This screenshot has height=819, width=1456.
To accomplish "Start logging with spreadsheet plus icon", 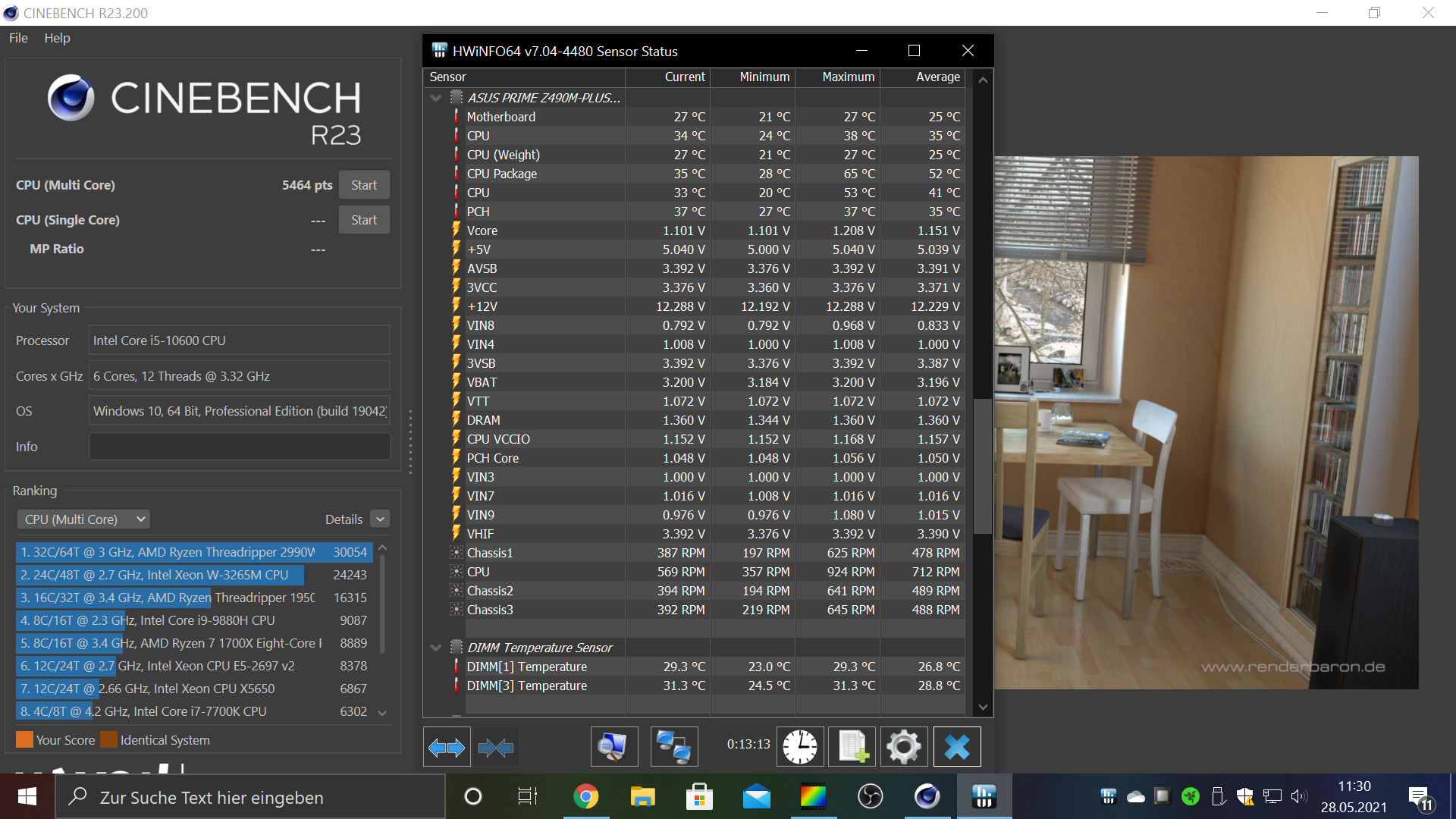I will point(852,748).
